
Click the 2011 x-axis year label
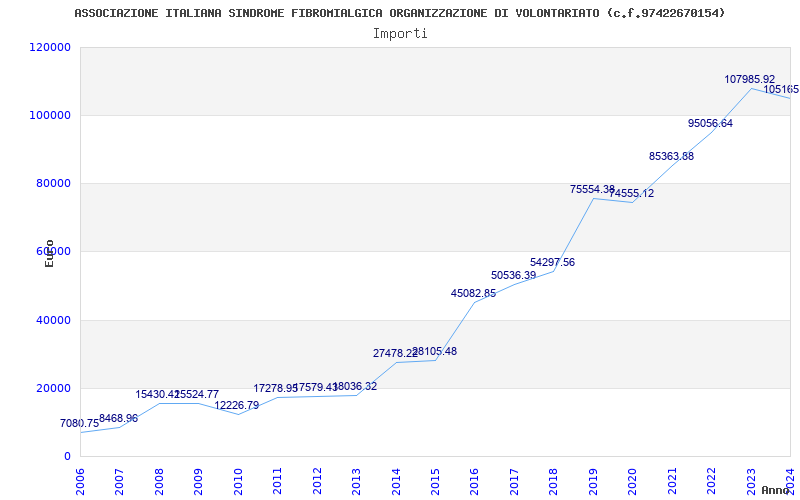click(x=277, y=482)
